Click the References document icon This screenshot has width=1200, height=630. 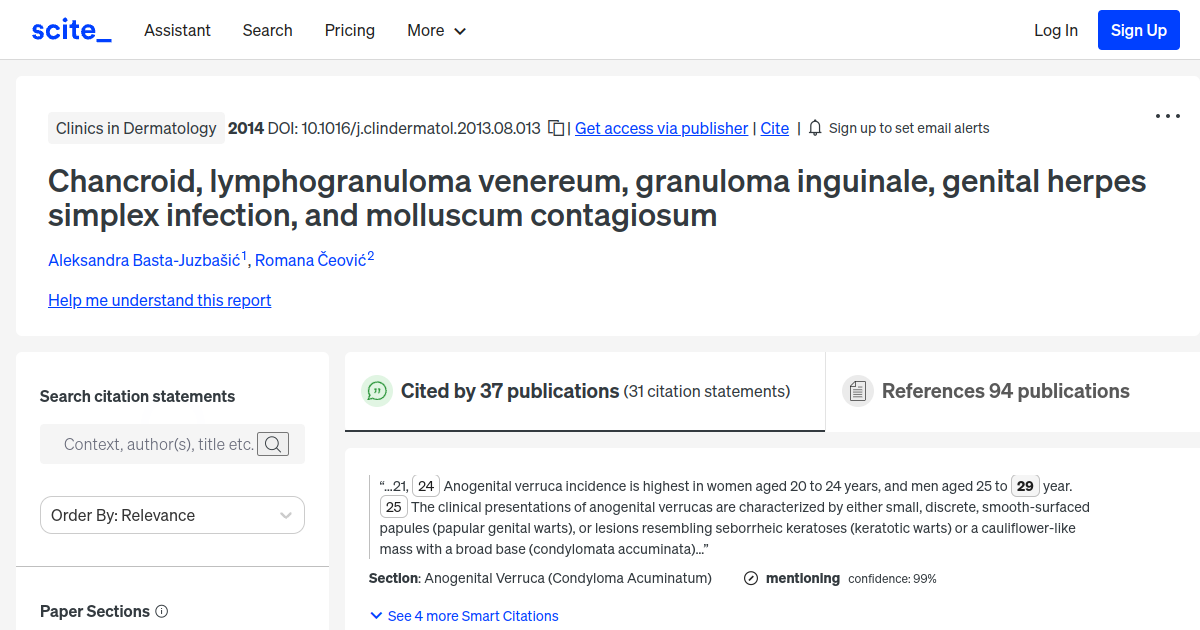tap(858, 390)
